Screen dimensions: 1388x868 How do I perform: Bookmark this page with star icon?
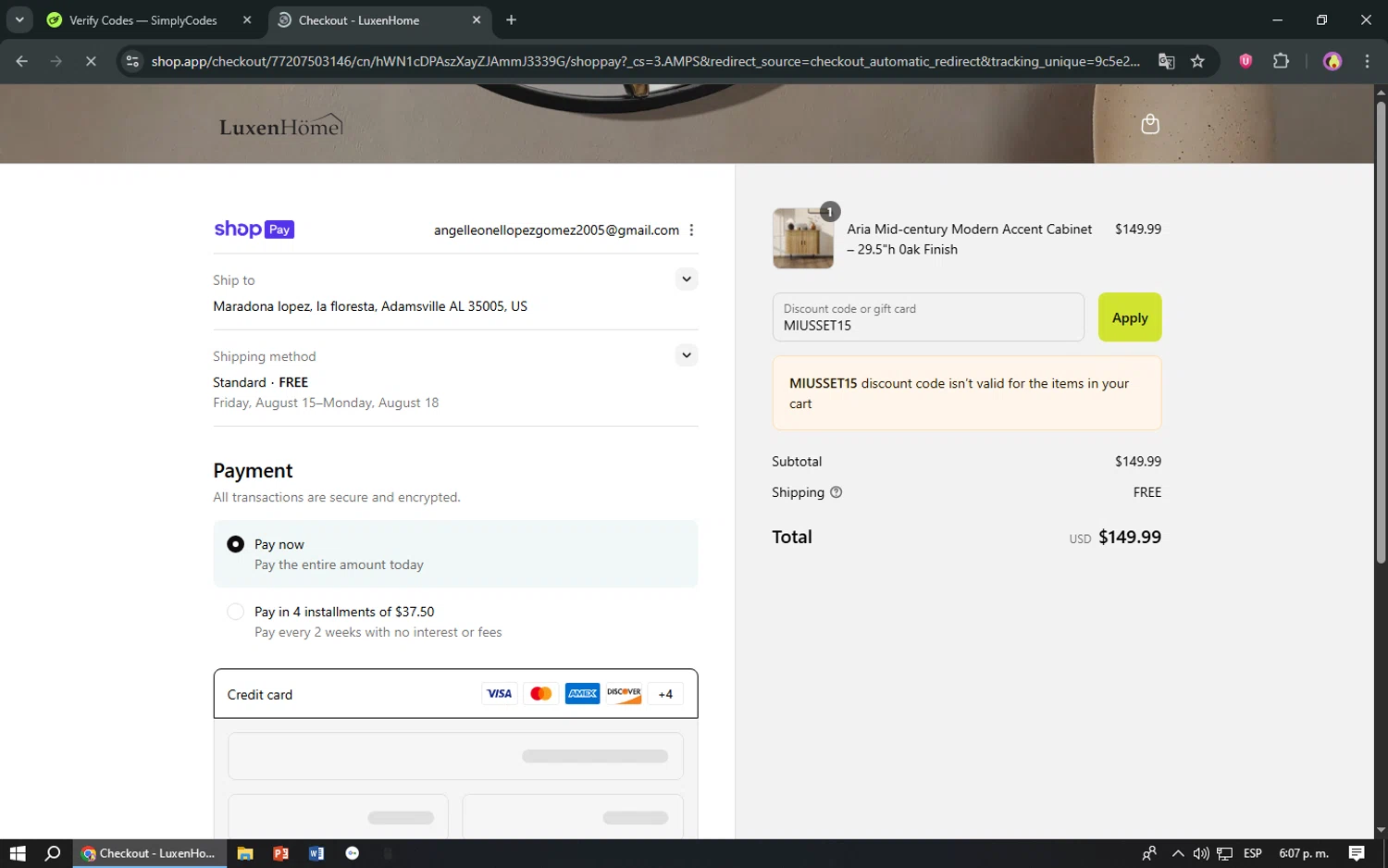coord(1197,61)
